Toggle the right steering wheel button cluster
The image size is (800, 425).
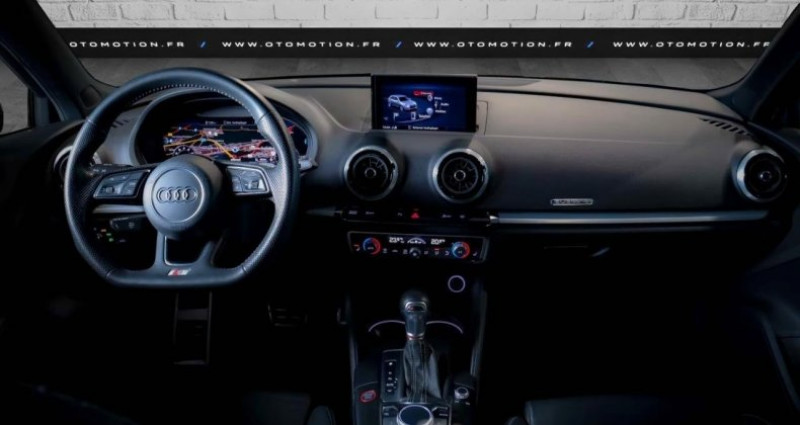click(248, 181)
